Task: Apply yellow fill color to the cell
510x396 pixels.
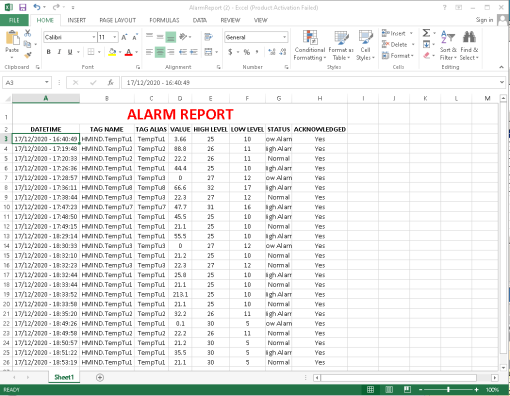Action: coord(112,52)
